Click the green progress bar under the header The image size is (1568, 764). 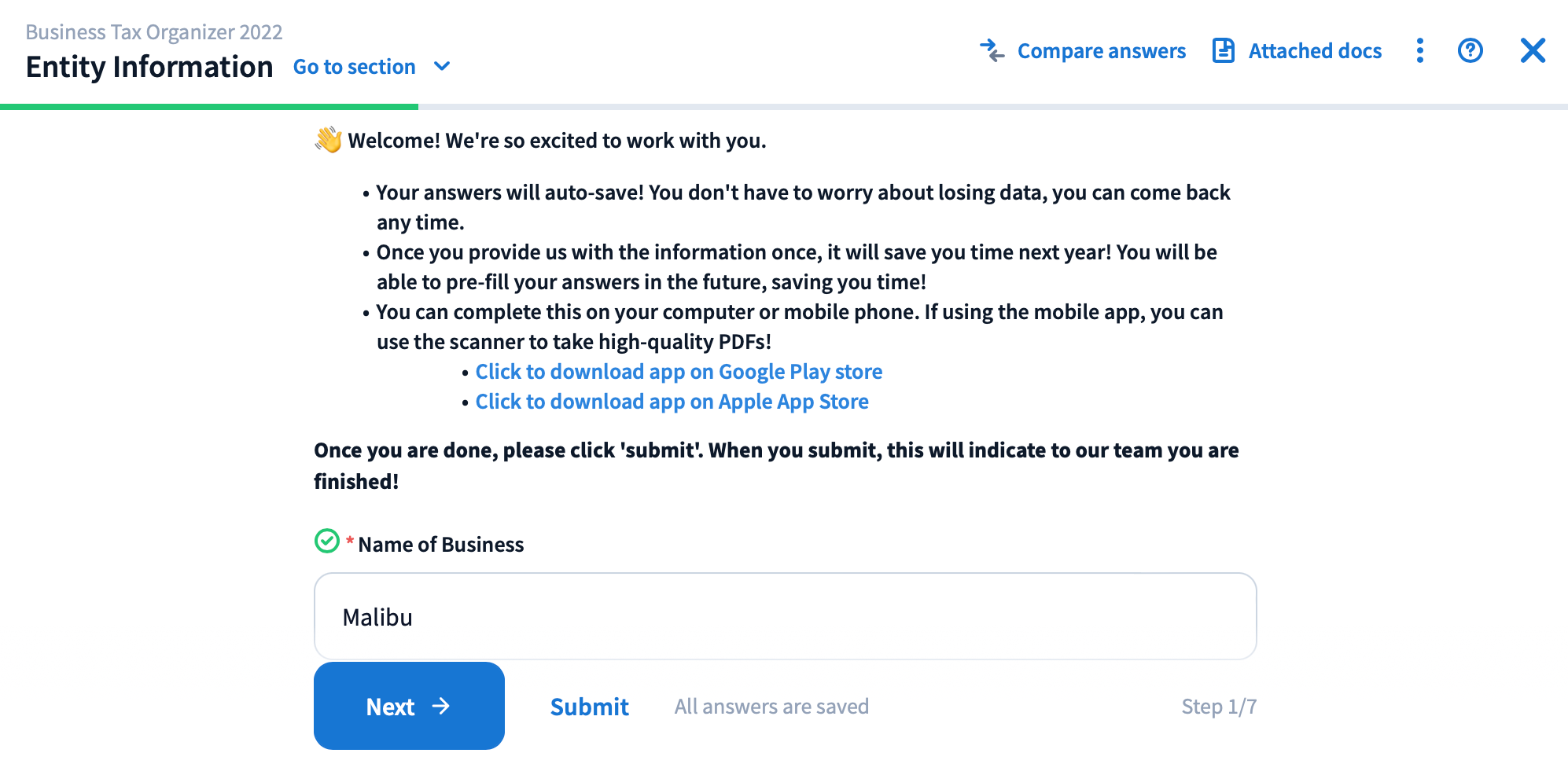click(209, 107)
